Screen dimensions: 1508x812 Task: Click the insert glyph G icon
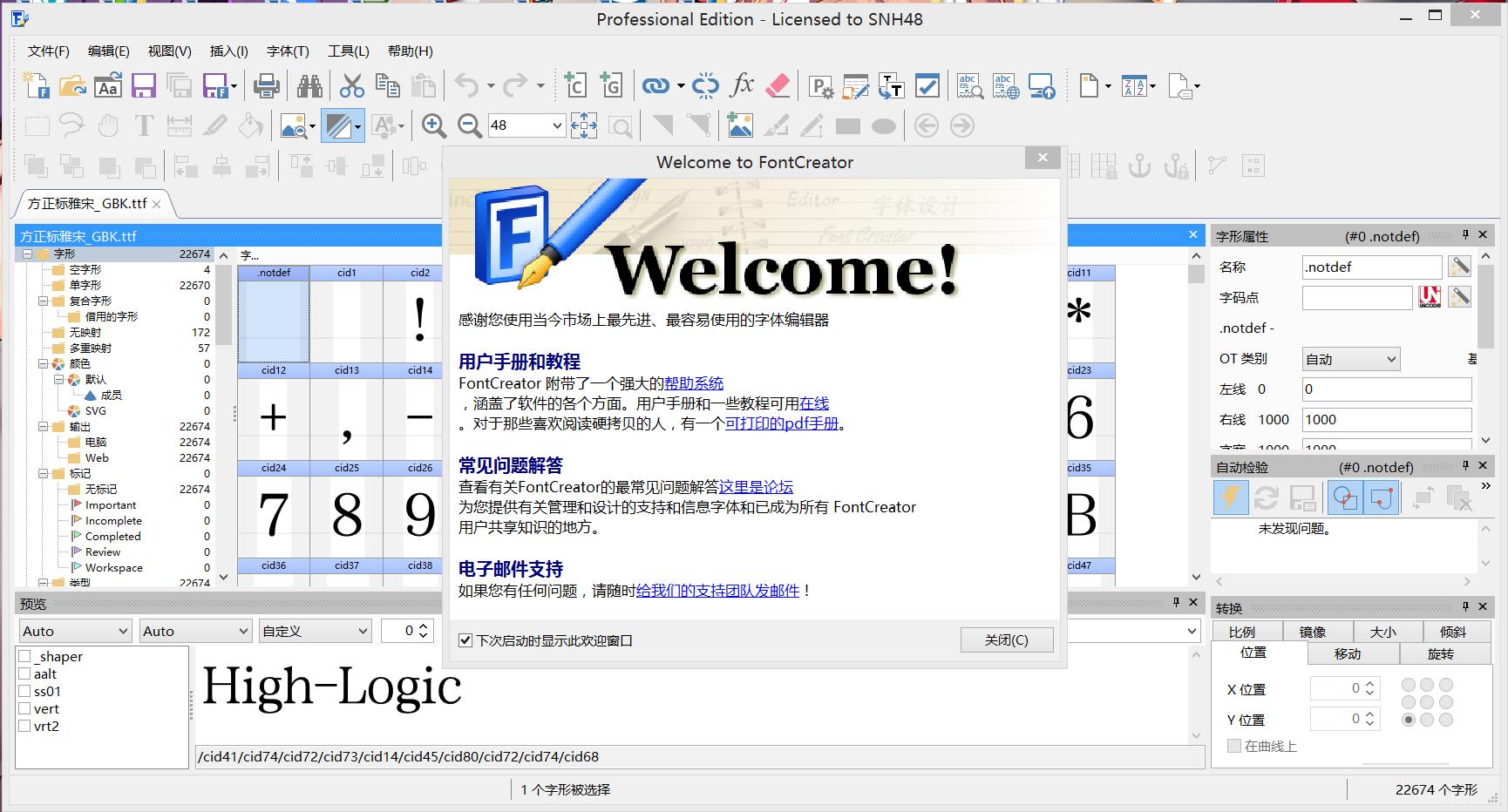(611, 85)
